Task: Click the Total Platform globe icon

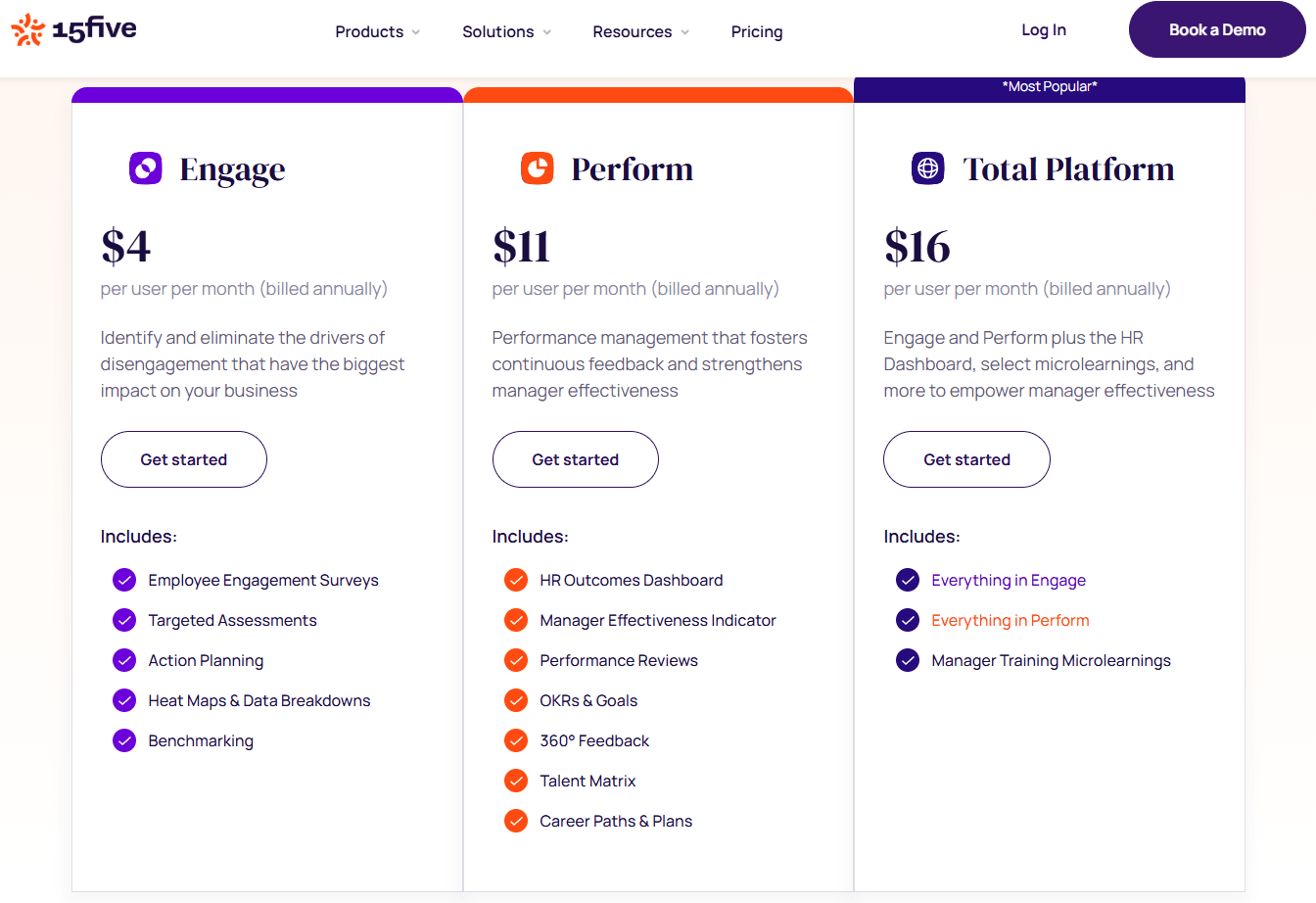Action: click(x=928, y=168)
